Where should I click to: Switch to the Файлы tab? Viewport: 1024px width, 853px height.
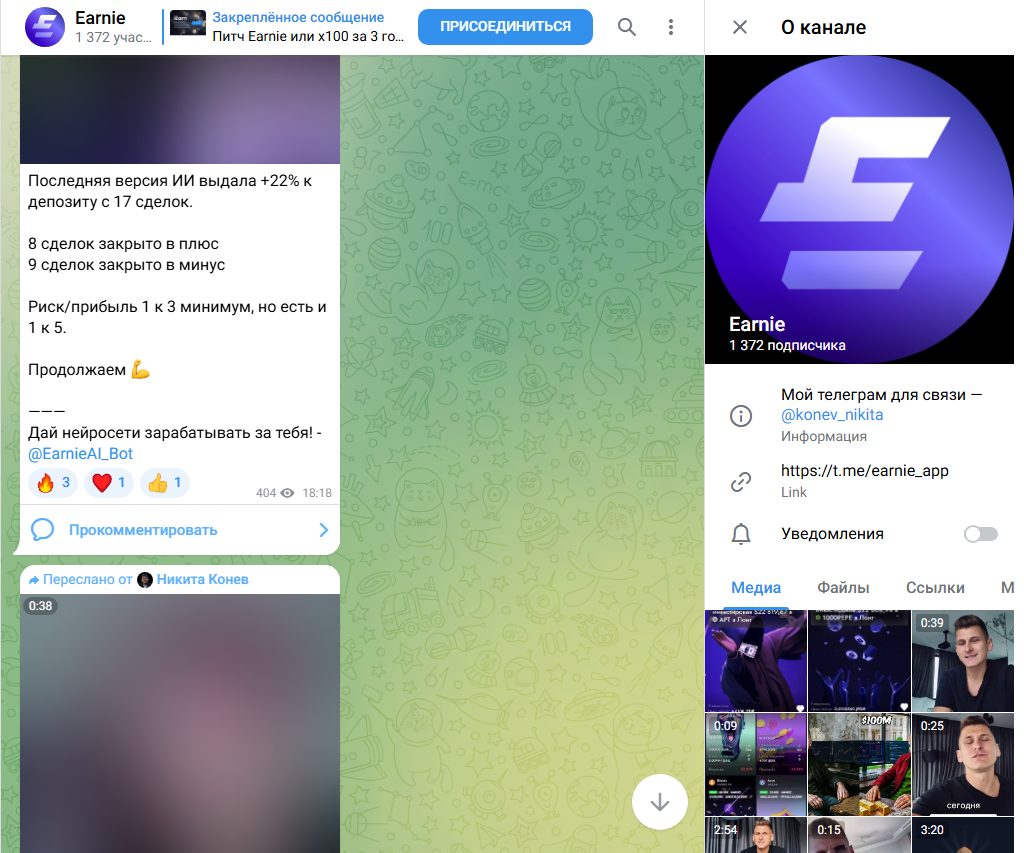click(843, 587)
